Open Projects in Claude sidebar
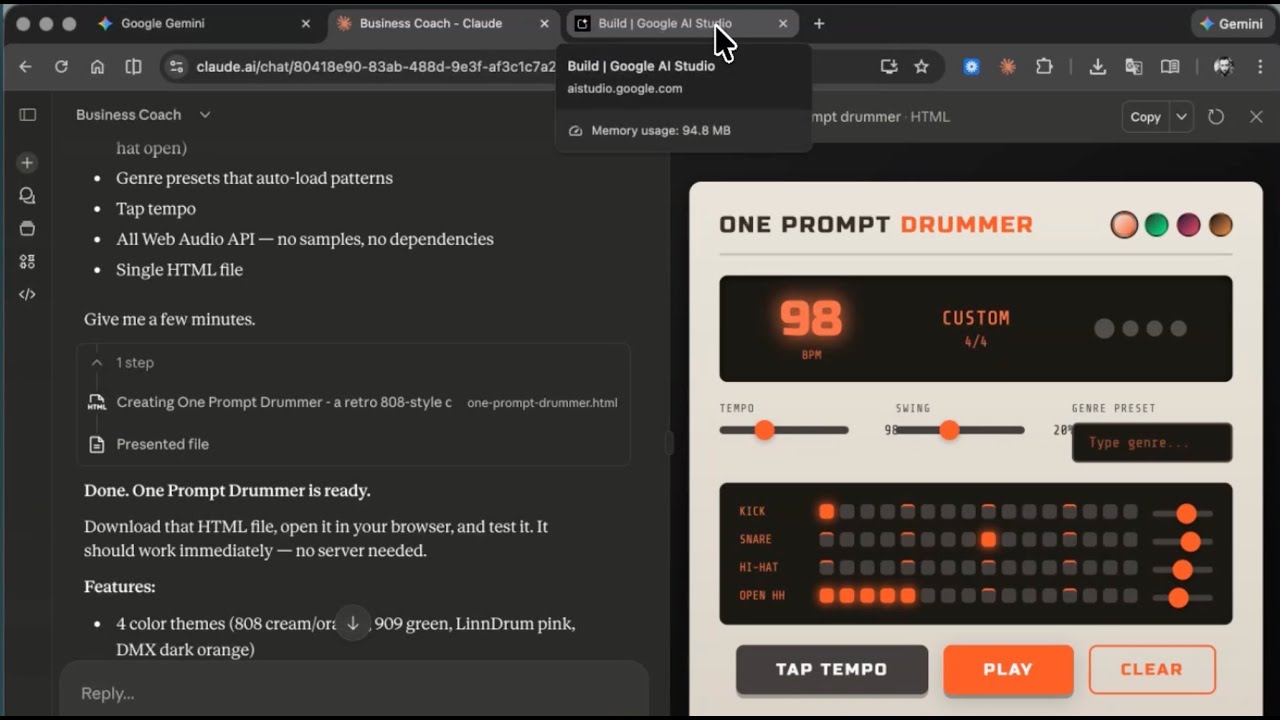 point(27,228)
